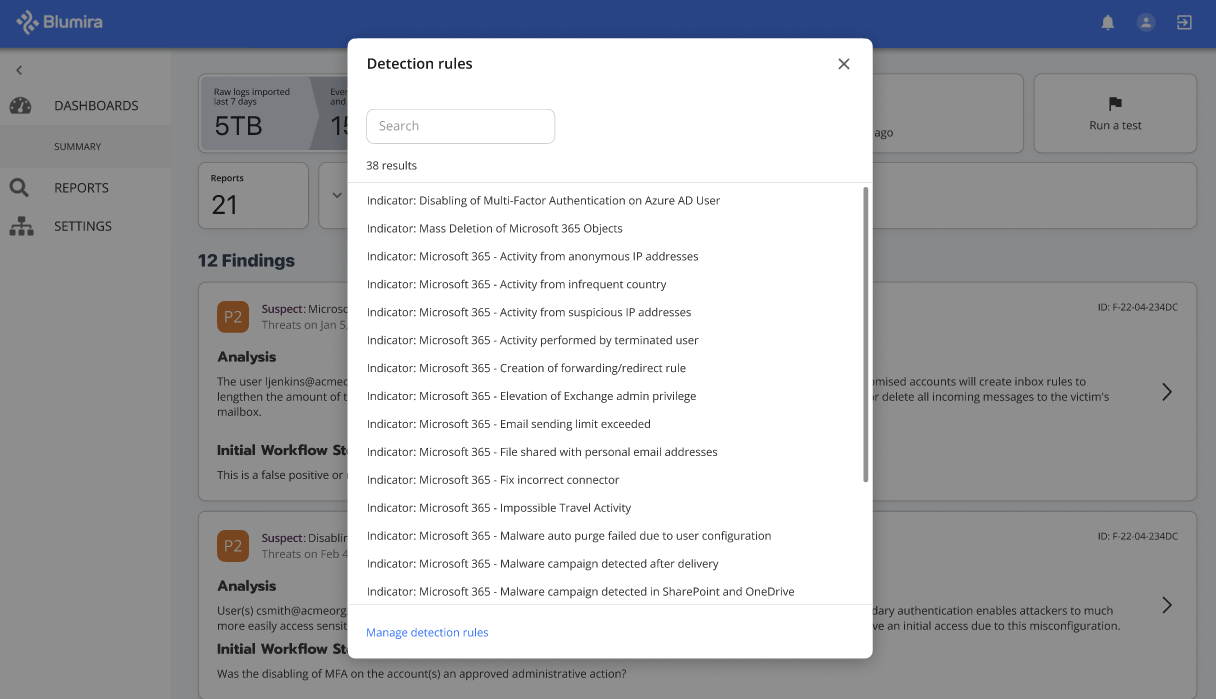Click the P2 badge of the Disabling finding
Screen dimensions: 1216x699
pos(233,546)
